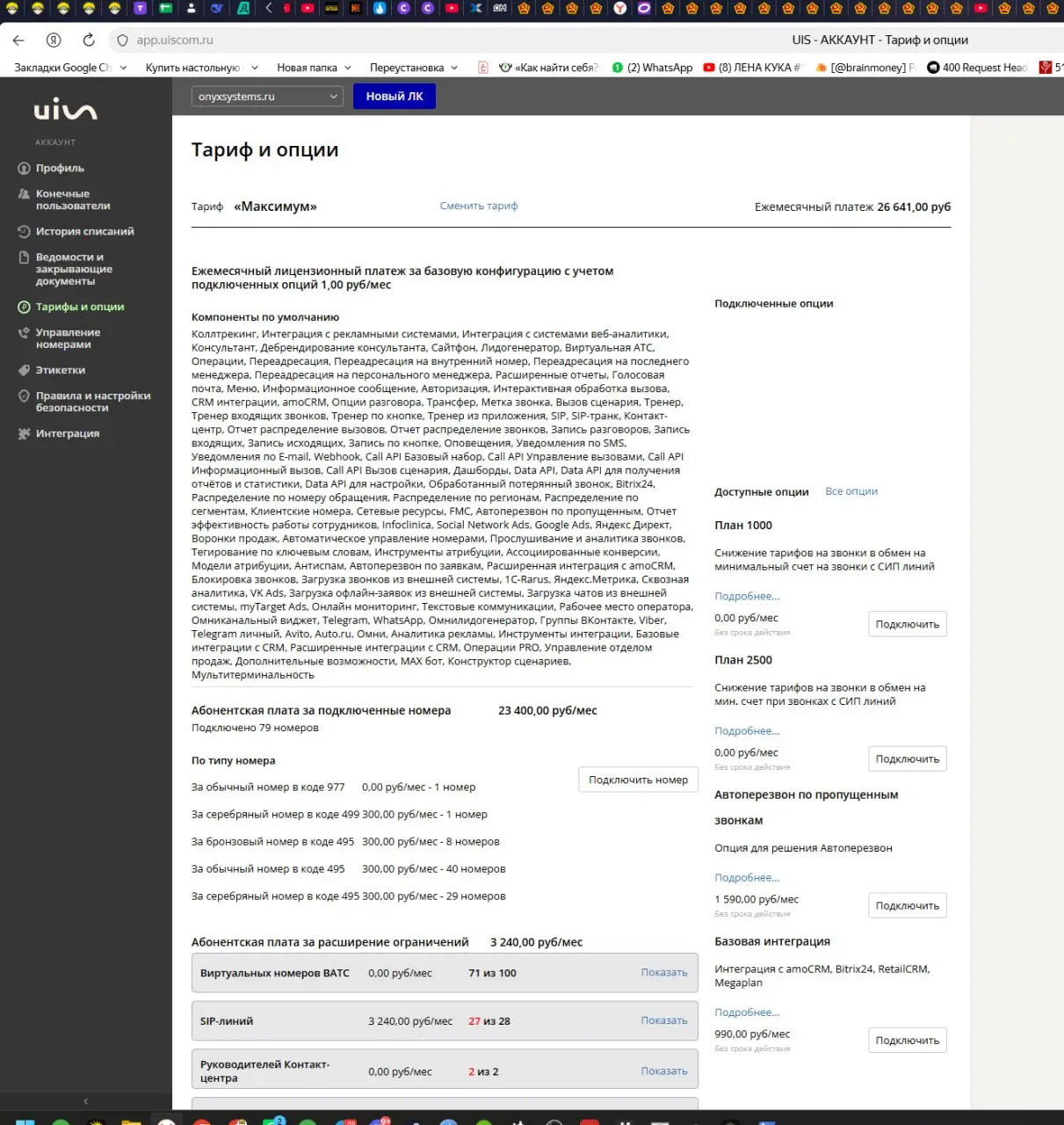
Task: Open Ведомости и закрывающие документы via its icon
Action: 24,258
